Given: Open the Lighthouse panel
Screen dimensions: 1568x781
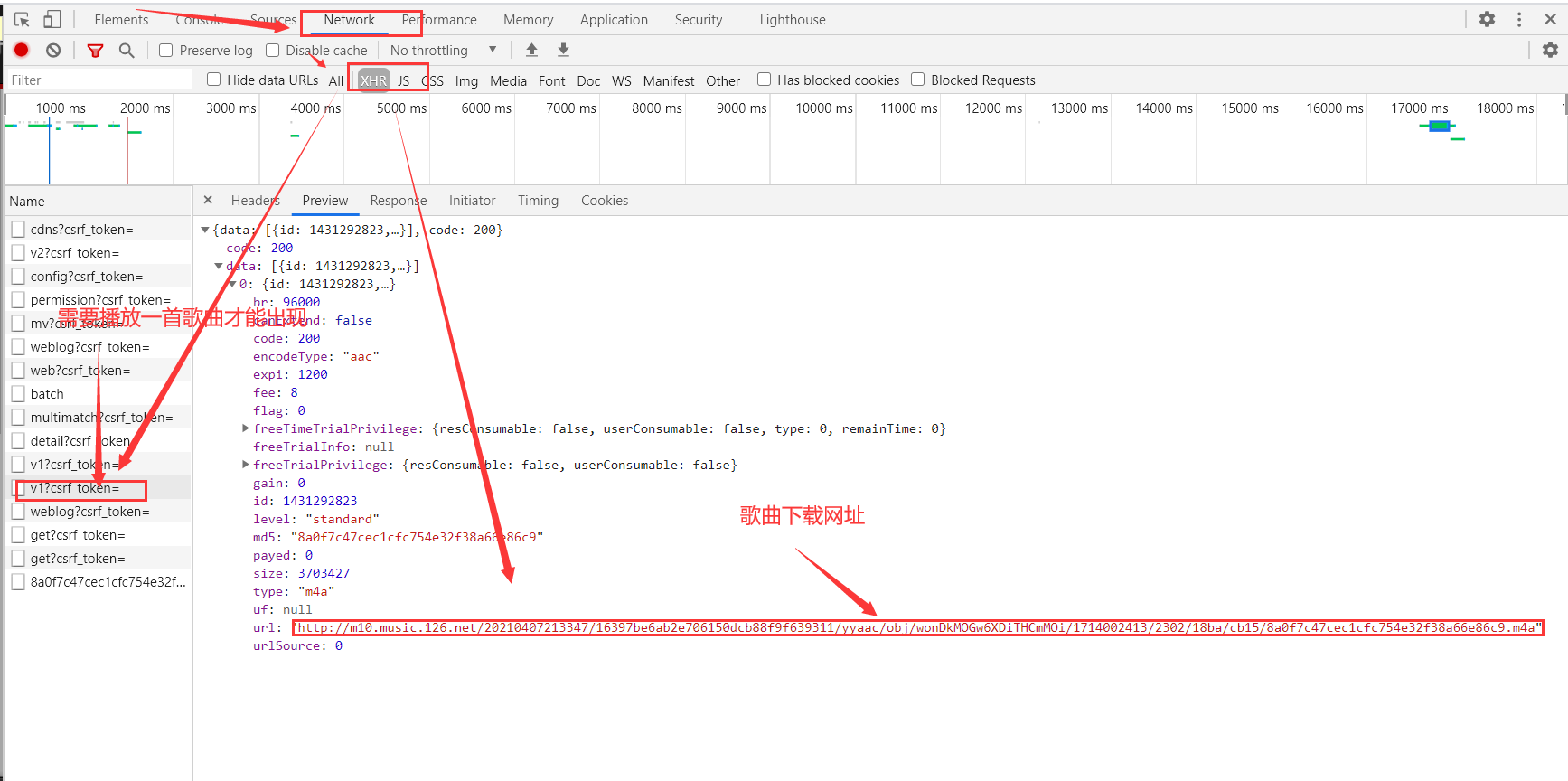Looking at the screenshot, I should pyautogui.click(x=793, y=20).
